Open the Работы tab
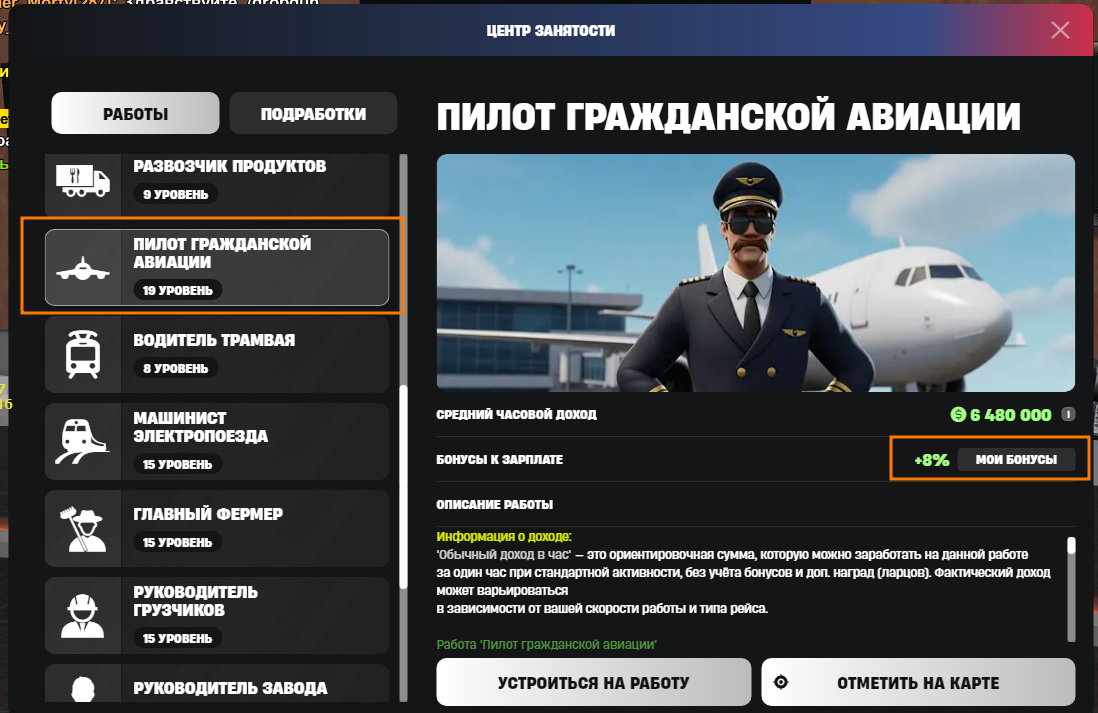This screenshot has height=713, width=1098. pos(135,113)
